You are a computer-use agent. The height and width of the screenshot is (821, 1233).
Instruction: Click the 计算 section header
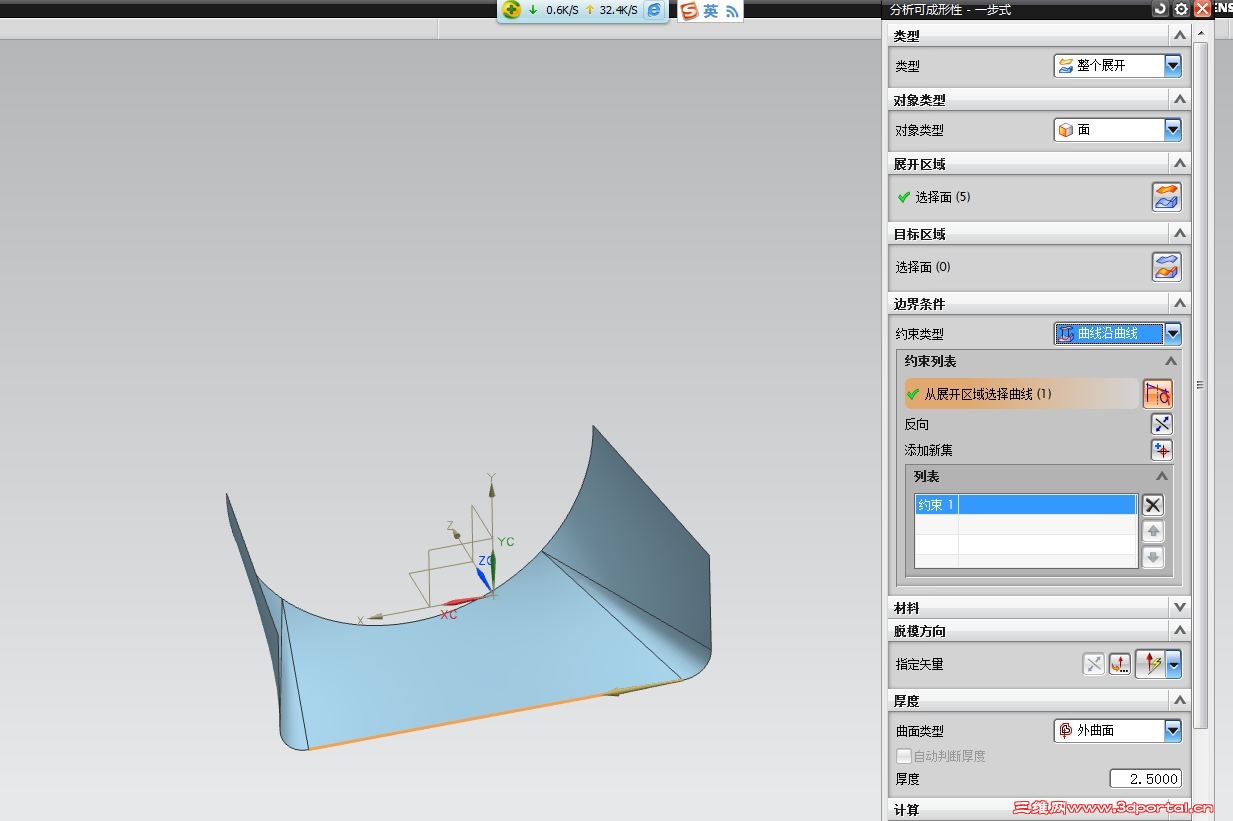tap(1040, 809)
